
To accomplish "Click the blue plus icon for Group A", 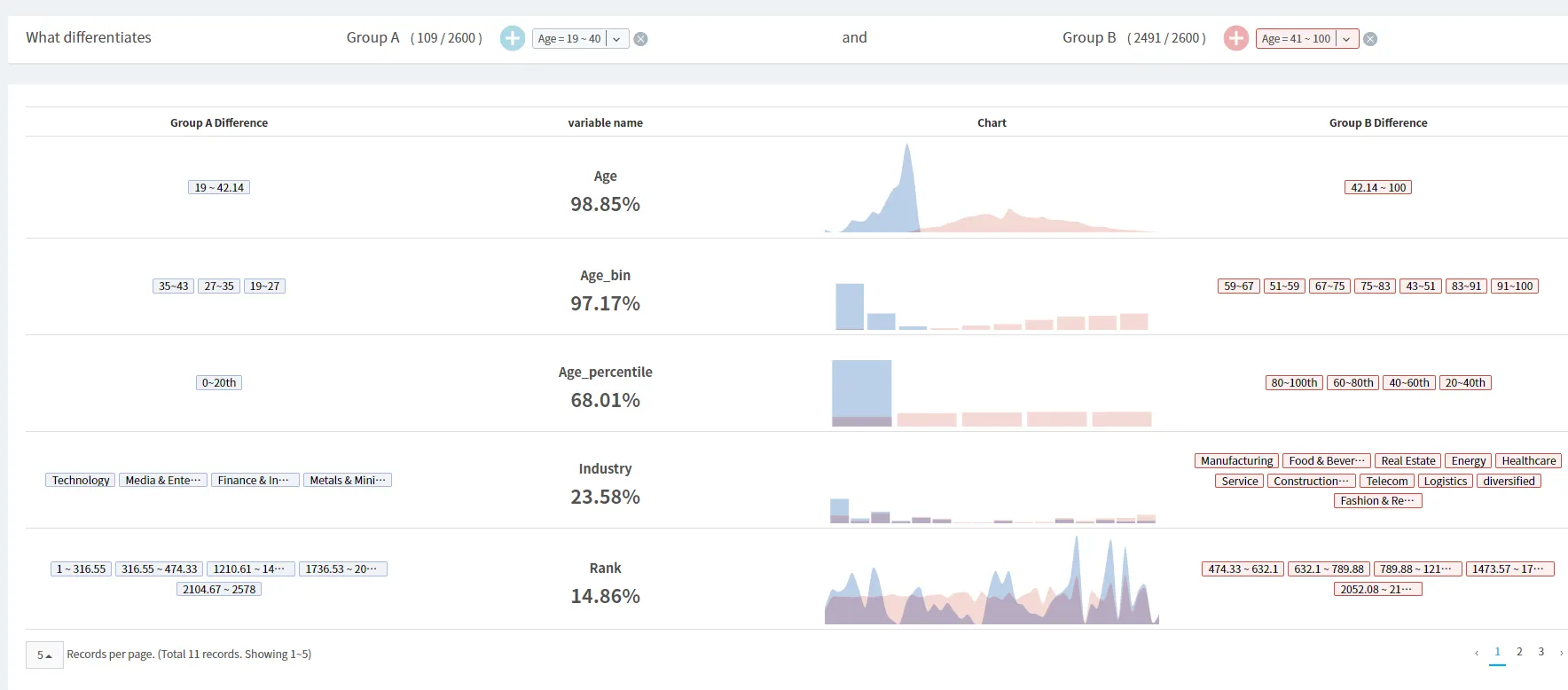I will 513,38.
